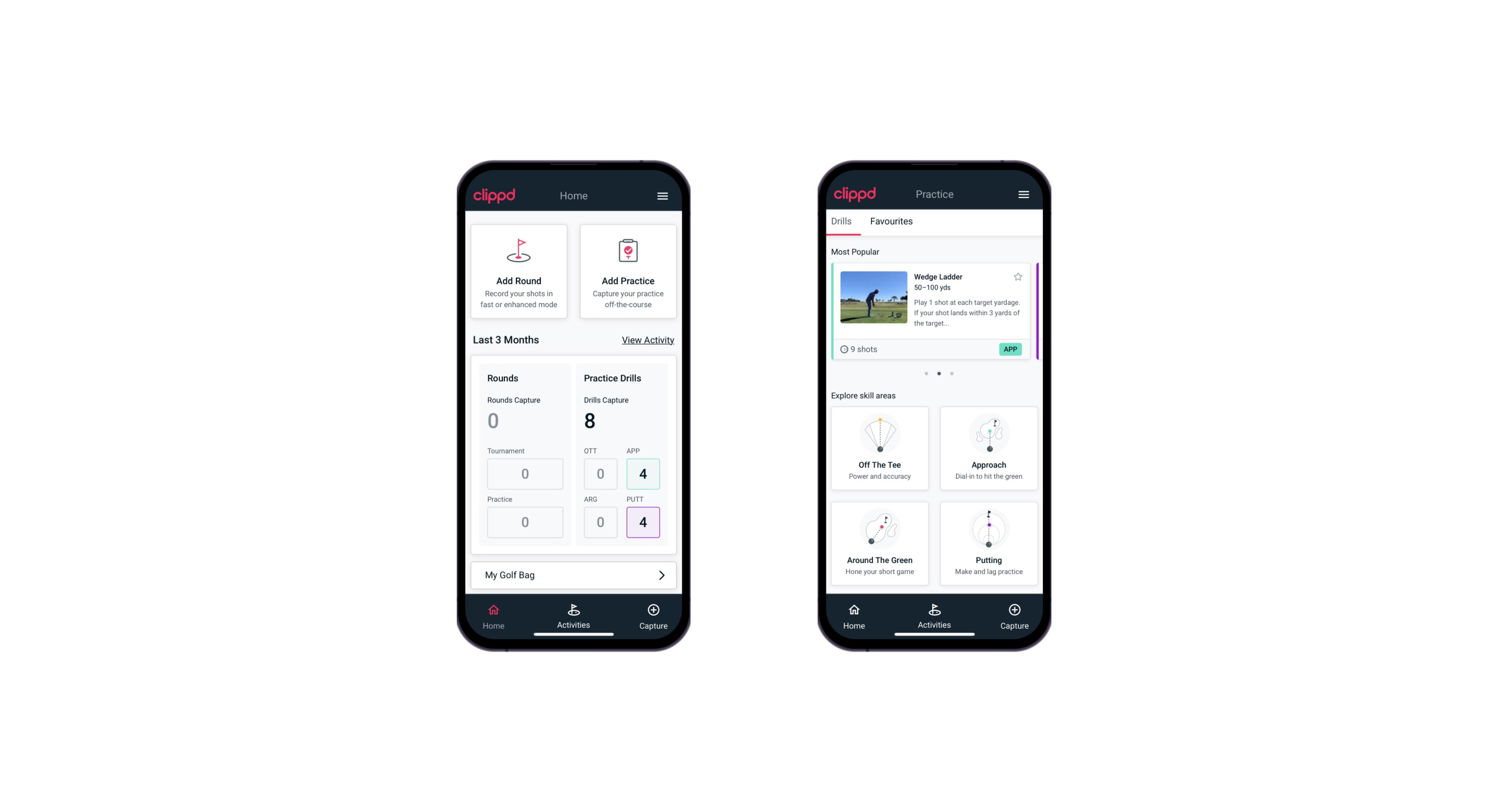Expand the My Golf Bag section

tap(660, 575)
